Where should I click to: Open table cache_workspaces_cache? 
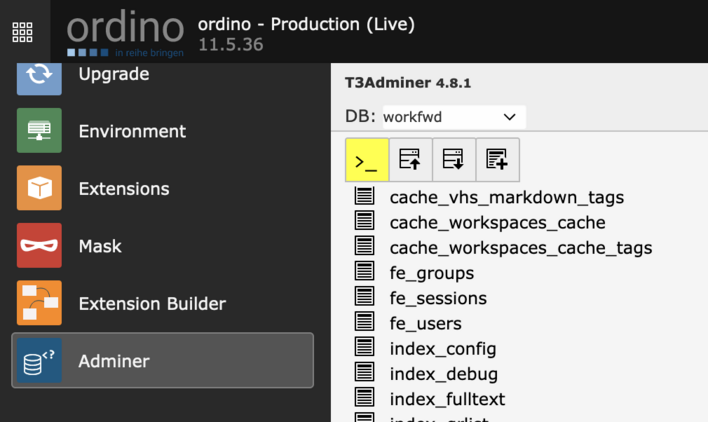498,223
